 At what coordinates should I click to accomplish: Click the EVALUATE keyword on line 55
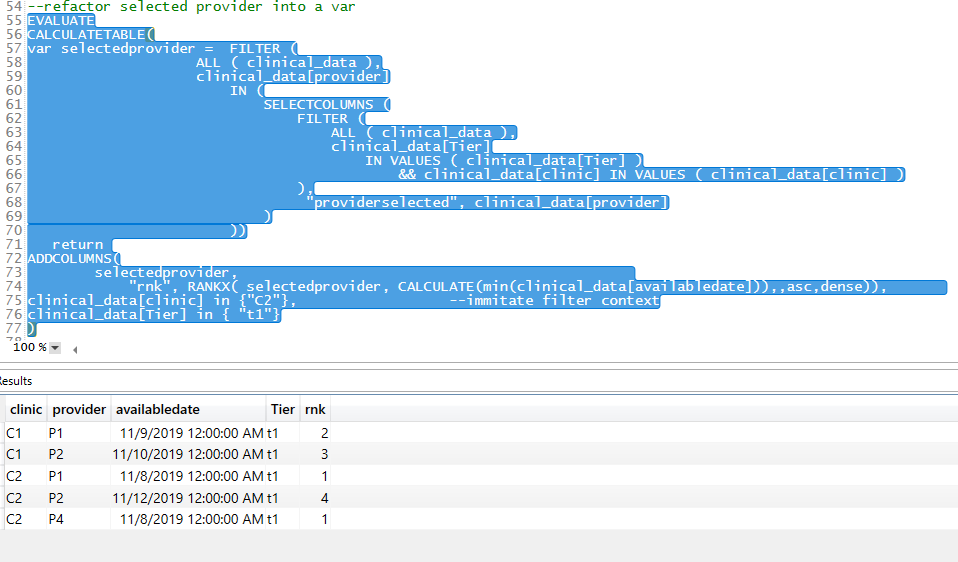tap(61, 21)
